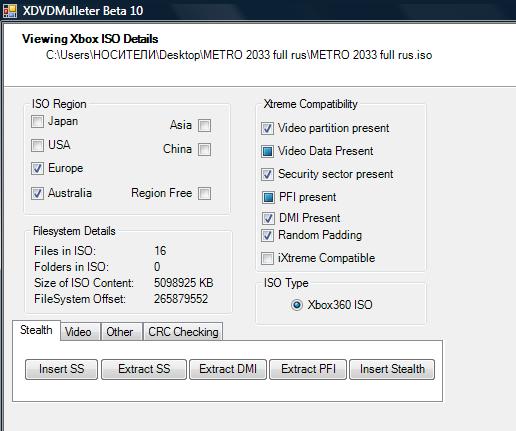Open the Other tab
The height and width of the screenshot is (431, 516).
122,332
